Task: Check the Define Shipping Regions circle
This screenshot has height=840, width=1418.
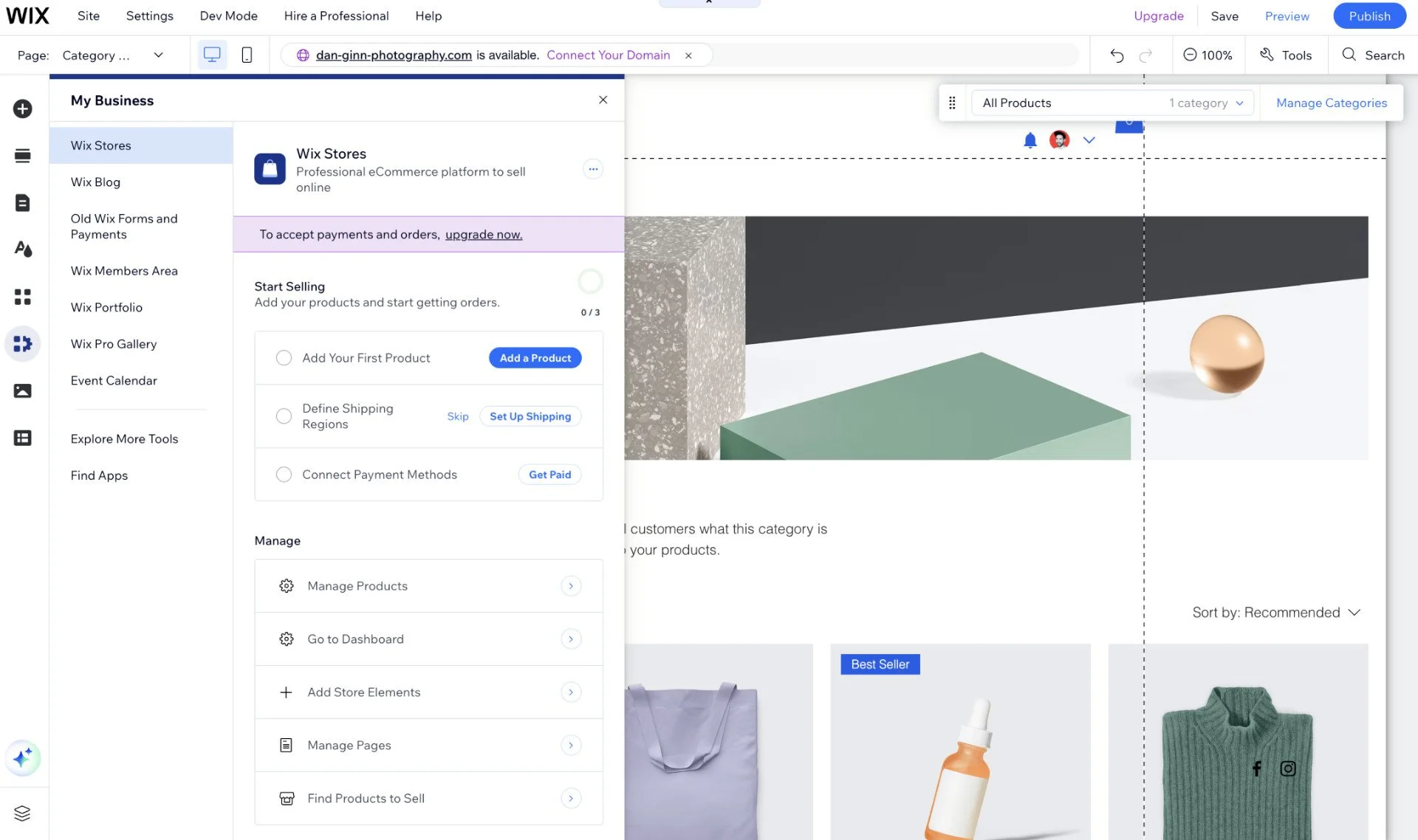Action: [284, 416]
